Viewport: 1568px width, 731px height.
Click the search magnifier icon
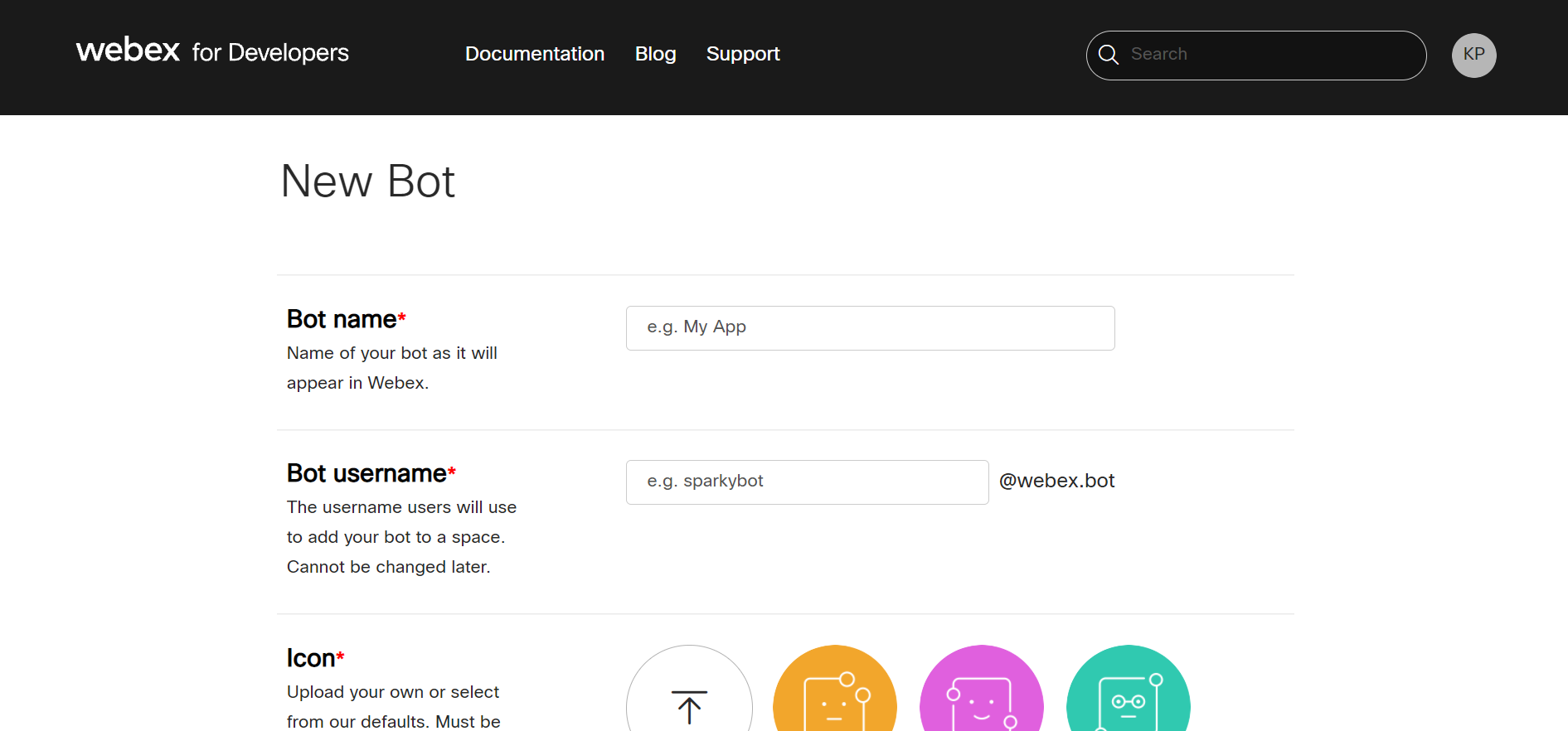tap(1109, 55)
